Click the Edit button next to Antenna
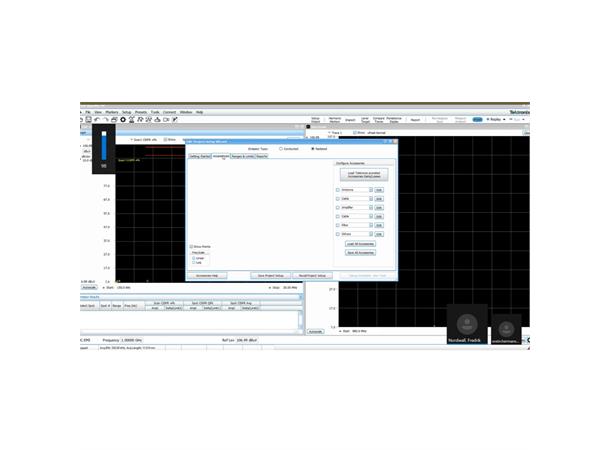This screenshot has width=610, height=450. coord(379,189)
